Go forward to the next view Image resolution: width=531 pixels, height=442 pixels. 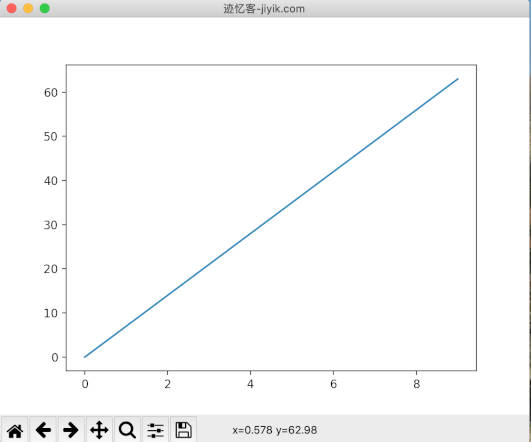[x=71, y=430]
